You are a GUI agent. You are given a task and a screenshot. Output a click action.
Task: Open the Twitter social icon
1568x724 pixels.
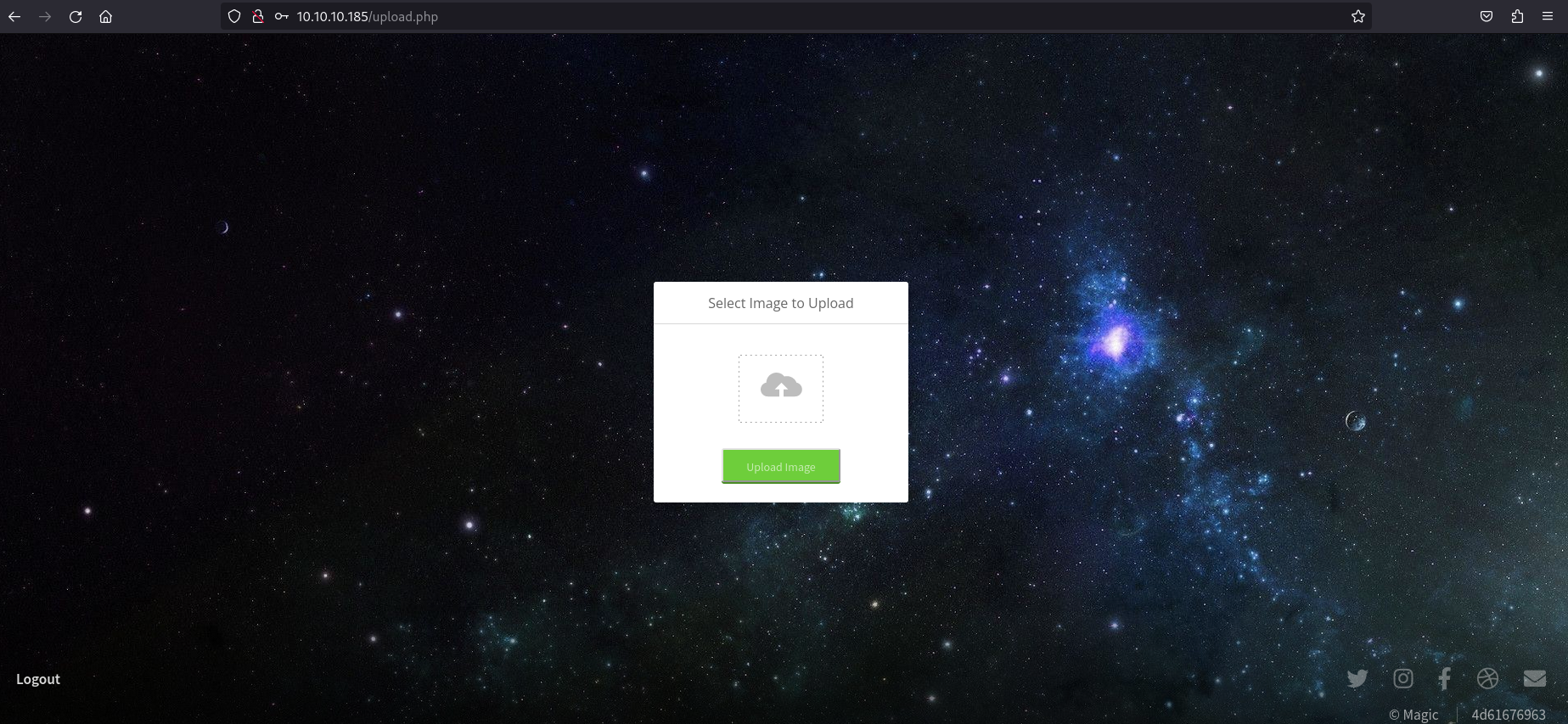pos(1357,678)
